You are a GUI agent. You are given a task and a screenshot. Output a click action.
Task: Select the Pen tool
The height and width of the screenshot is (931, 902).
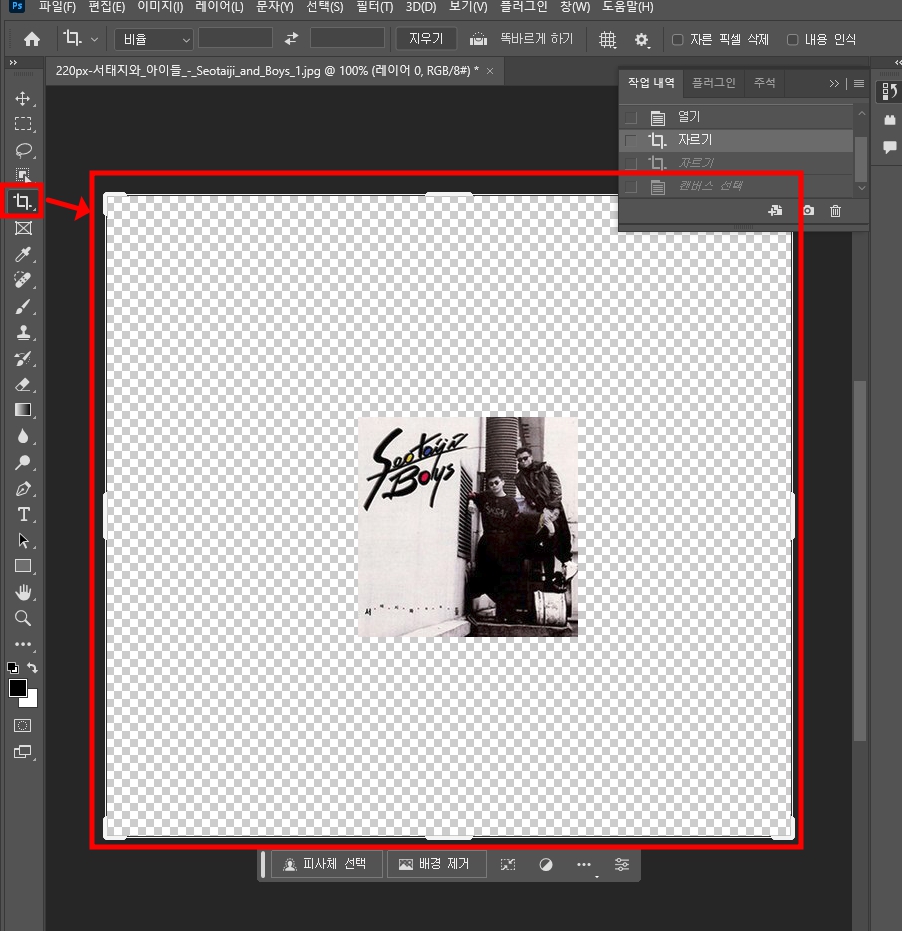[x=23, y=489]
